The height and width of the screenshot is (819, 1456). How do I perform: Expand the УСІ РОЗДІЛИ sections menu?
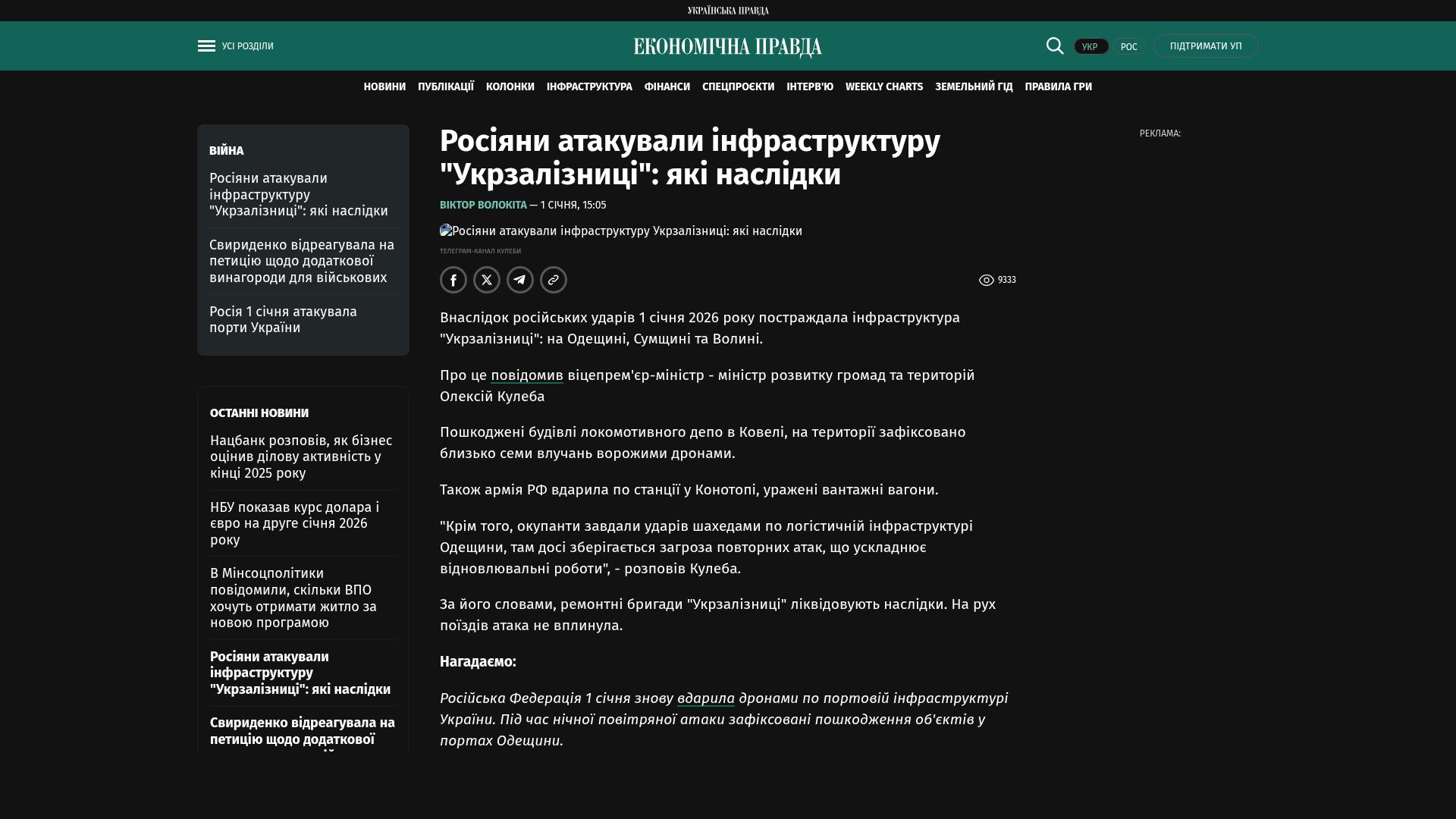click(247, 46)
